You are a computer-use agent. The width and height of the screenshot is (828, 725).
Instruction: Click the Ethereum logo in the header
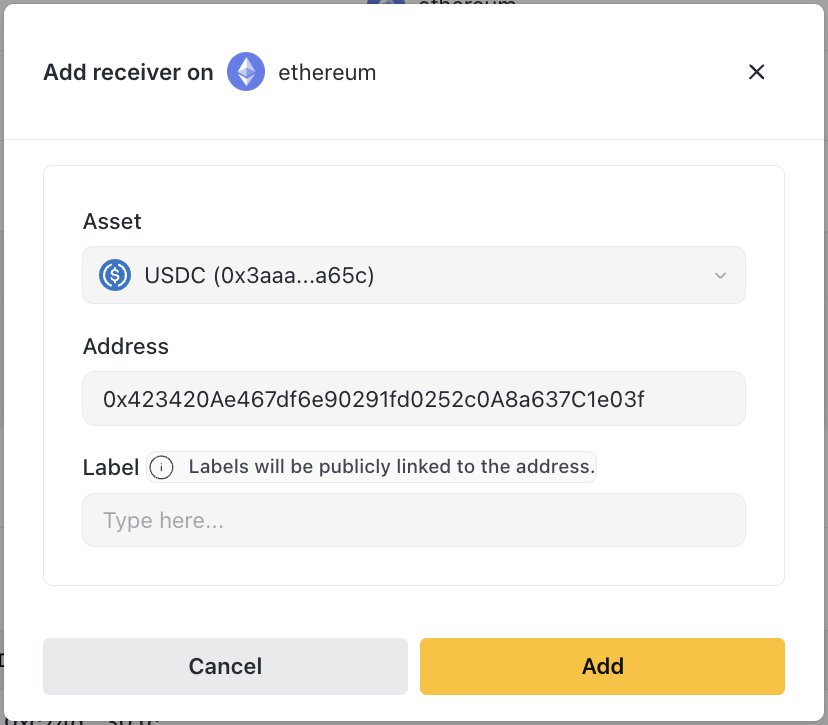click(246, 72)
